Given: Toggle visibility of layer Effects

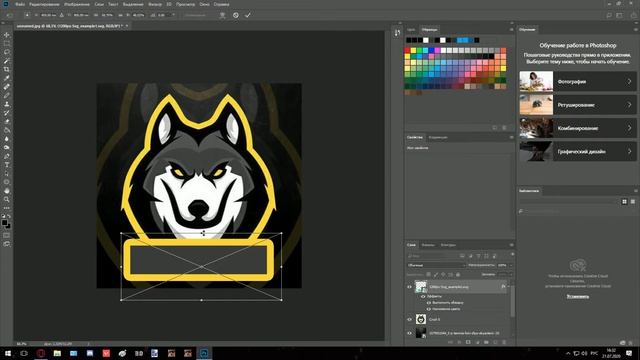Looking at the screenshot, I should [x=423, y=296].
